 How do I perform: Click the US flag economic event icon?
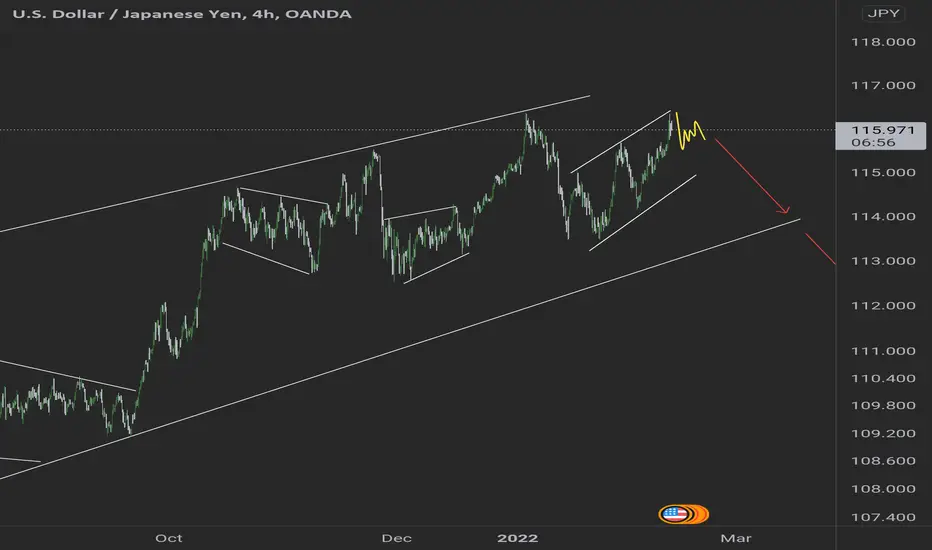[673, 514]
